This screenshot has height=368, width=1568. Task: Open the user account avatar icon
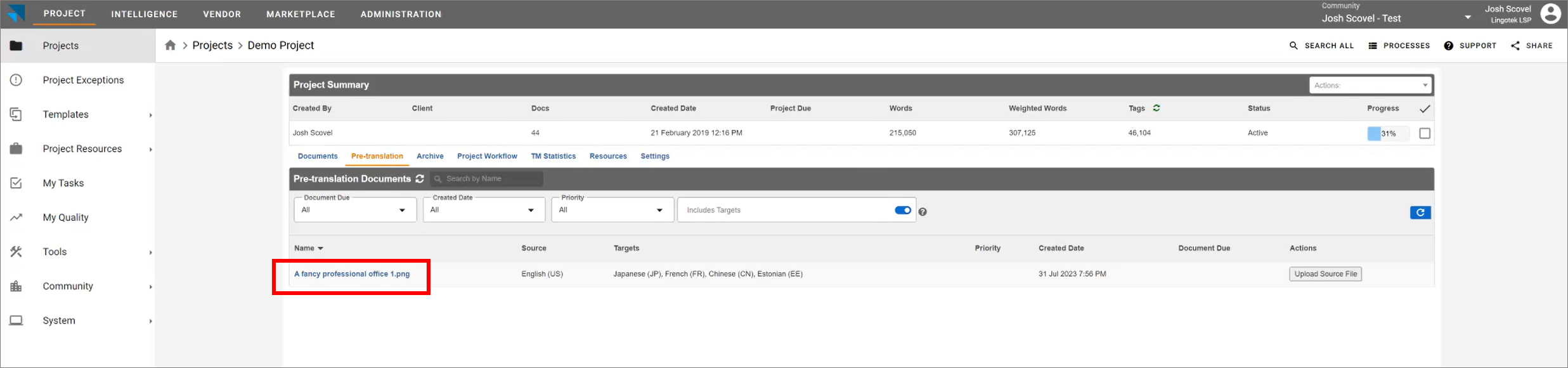(1550, 13)
